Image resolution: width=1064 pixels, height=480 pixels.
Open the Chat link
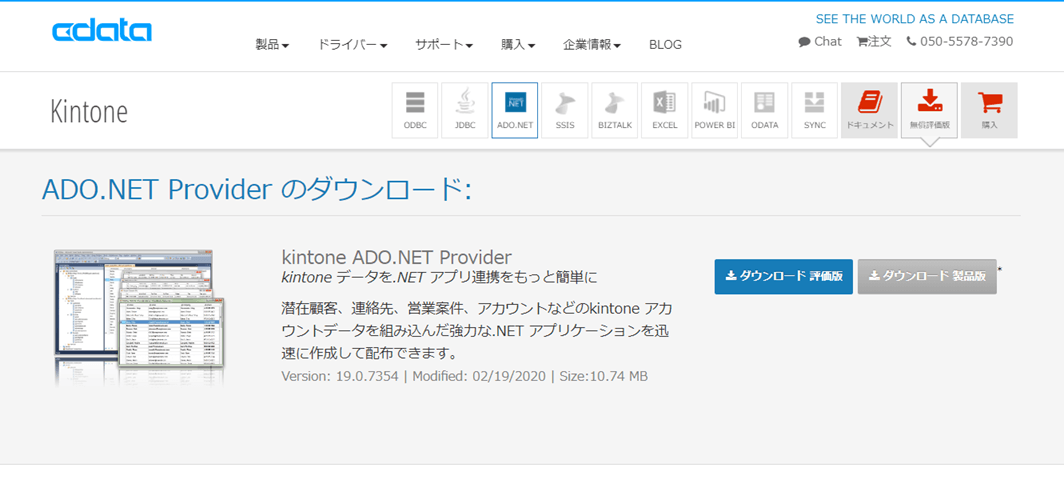[x=820, y=42]
